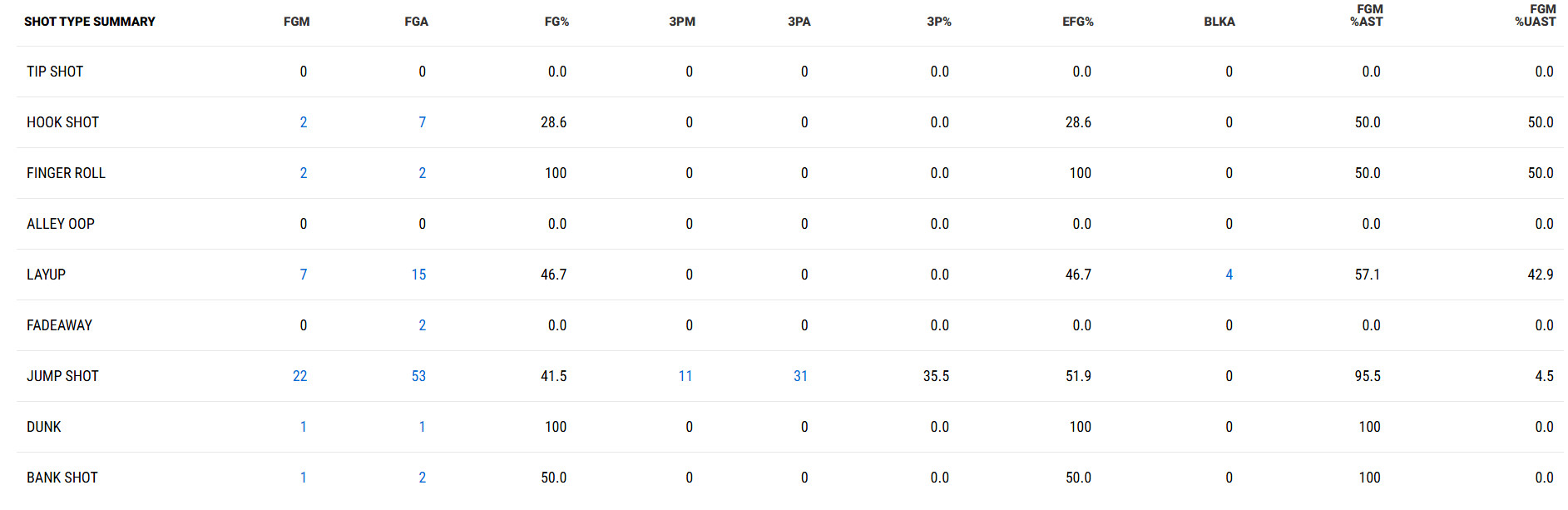Click the Shot Type Summary header

[x=90, y=22]
